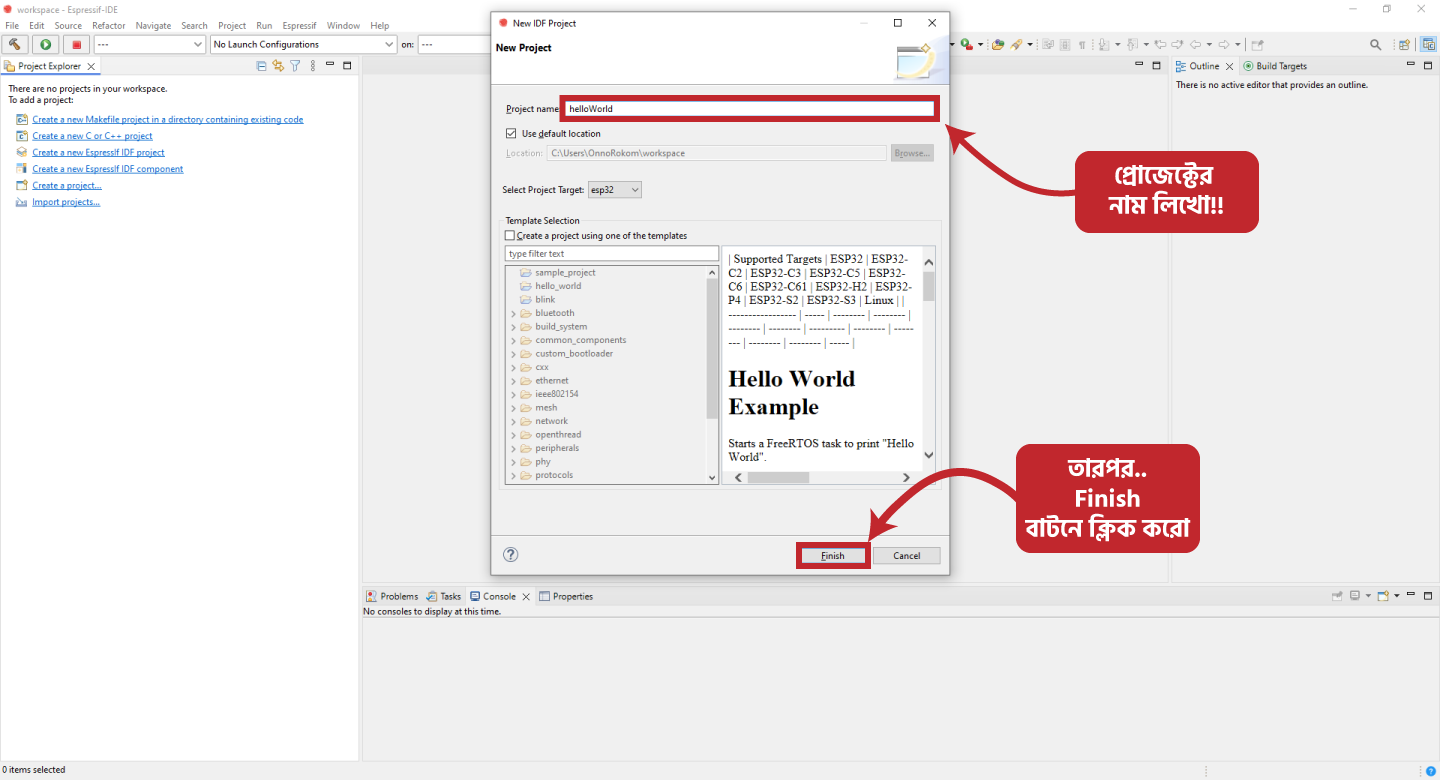Click the Cancel button in dialog

pyautogui.click(x=906, y=556)
